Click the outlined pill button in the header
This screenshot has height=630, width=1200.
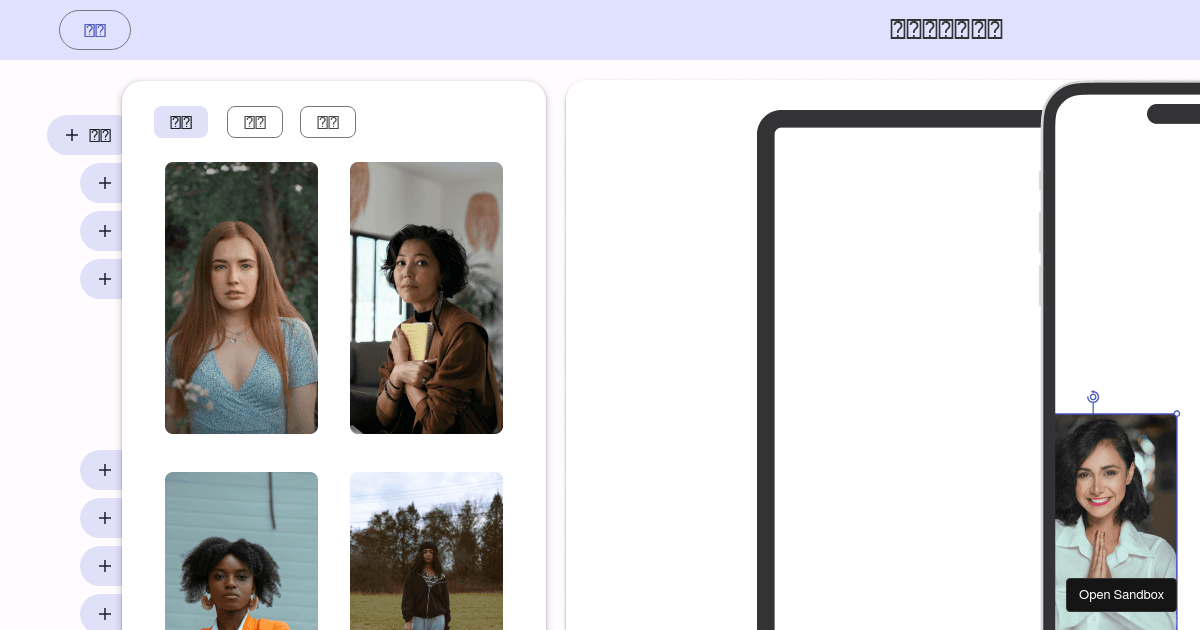(x=95, y=30)
